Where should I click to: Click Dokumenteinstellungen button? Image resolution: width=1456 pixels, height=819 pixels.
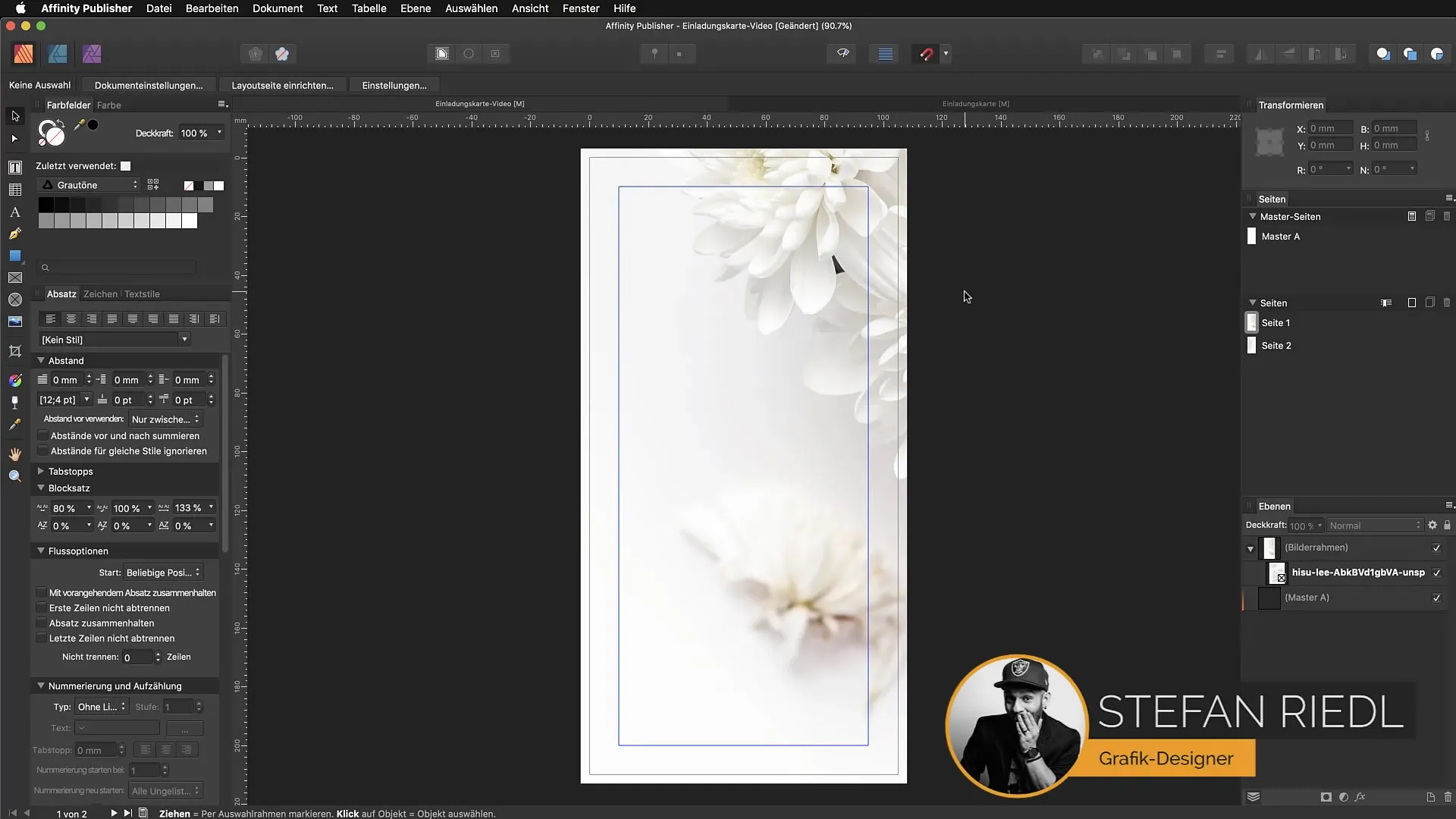tap(149, 85)
